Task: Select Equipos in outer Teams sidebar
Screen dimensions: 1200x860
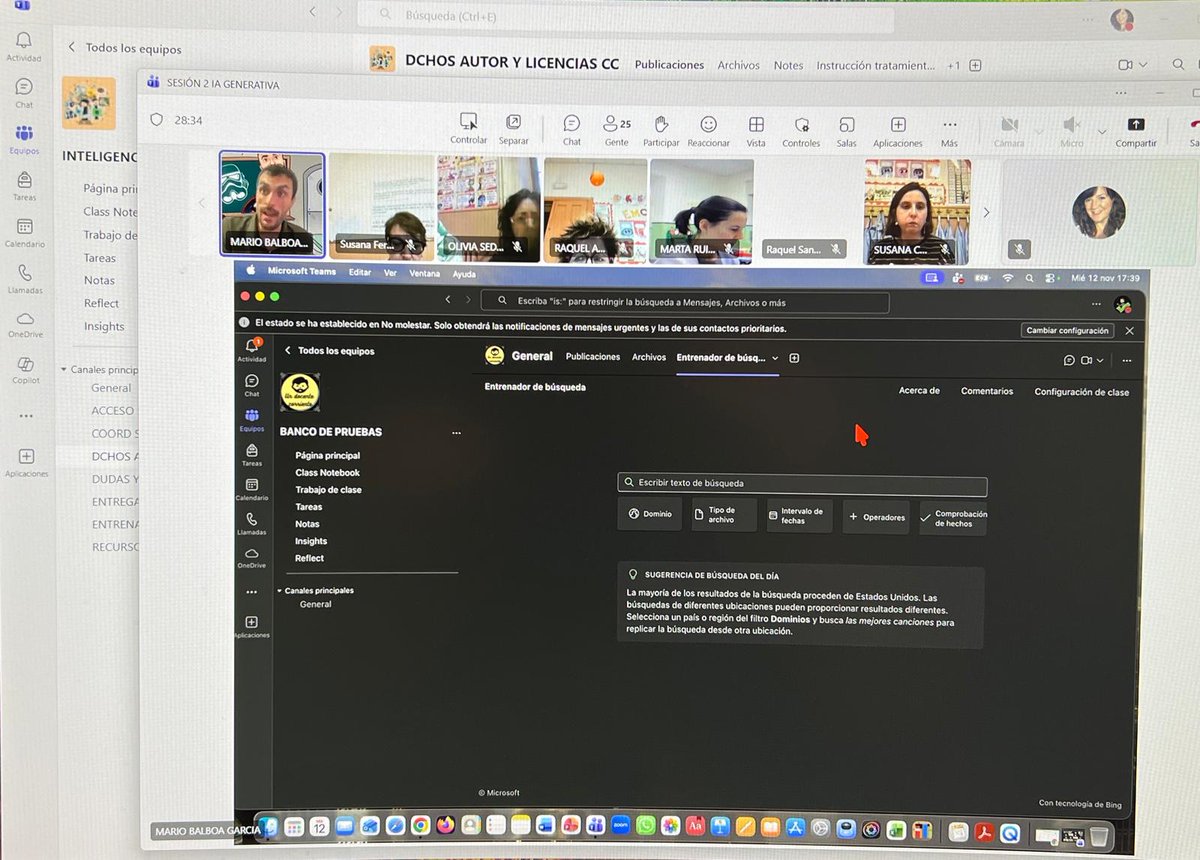Action: [25, 139]
